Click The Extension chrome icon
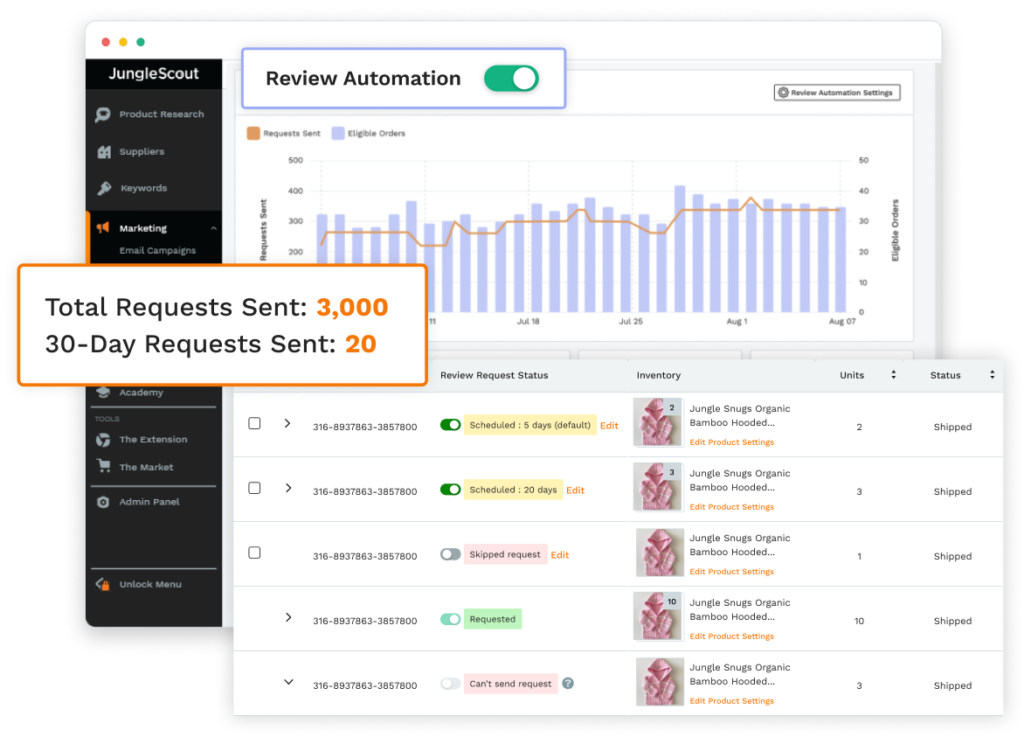 [103, 440]
